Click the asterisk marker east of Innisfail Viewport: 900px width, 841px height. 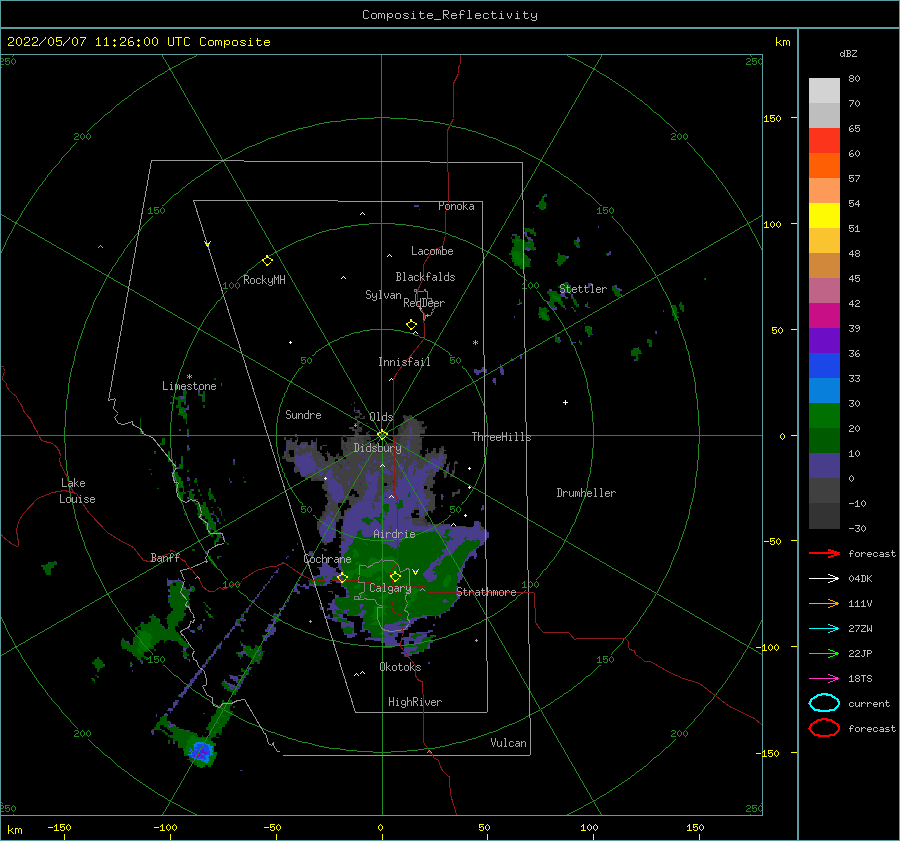tap(475, 343)
